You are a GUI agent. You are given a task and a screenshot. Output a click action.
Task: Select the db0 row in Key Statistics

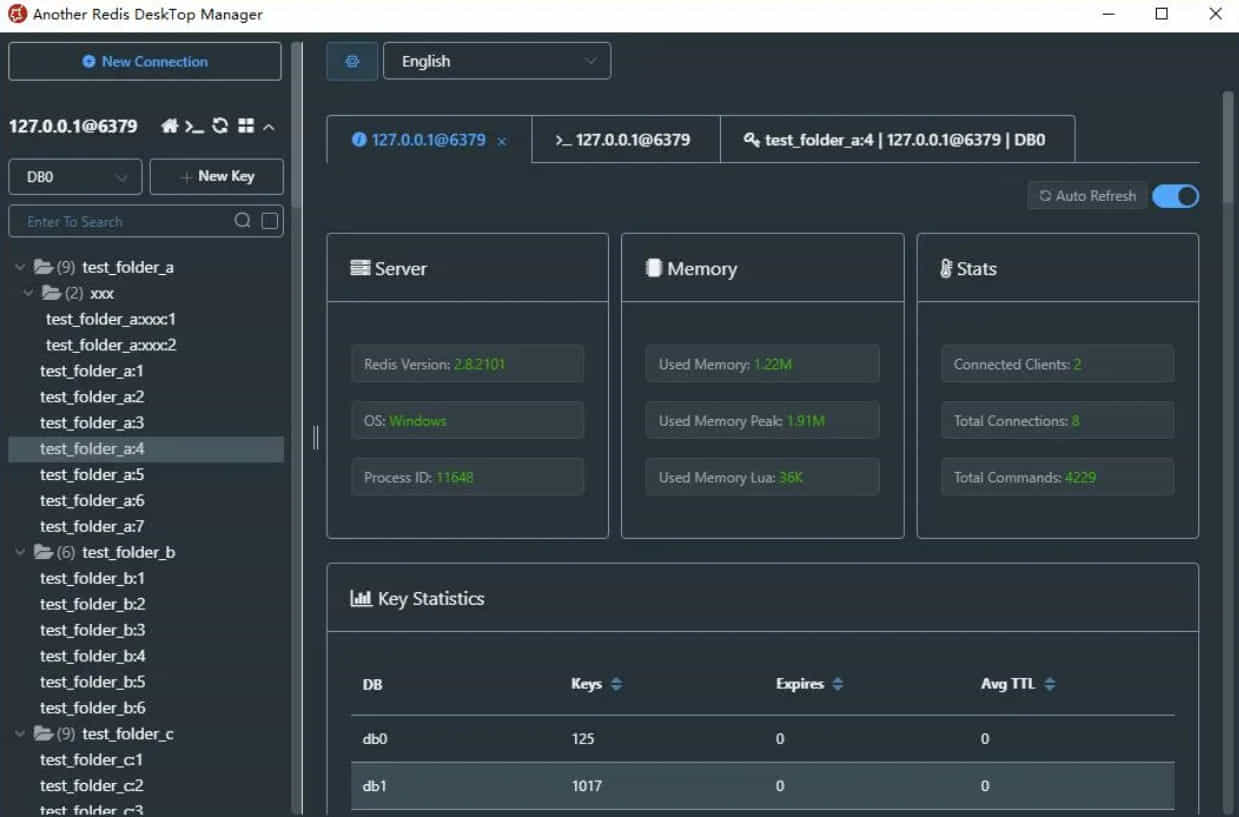(x=763, y=739)
